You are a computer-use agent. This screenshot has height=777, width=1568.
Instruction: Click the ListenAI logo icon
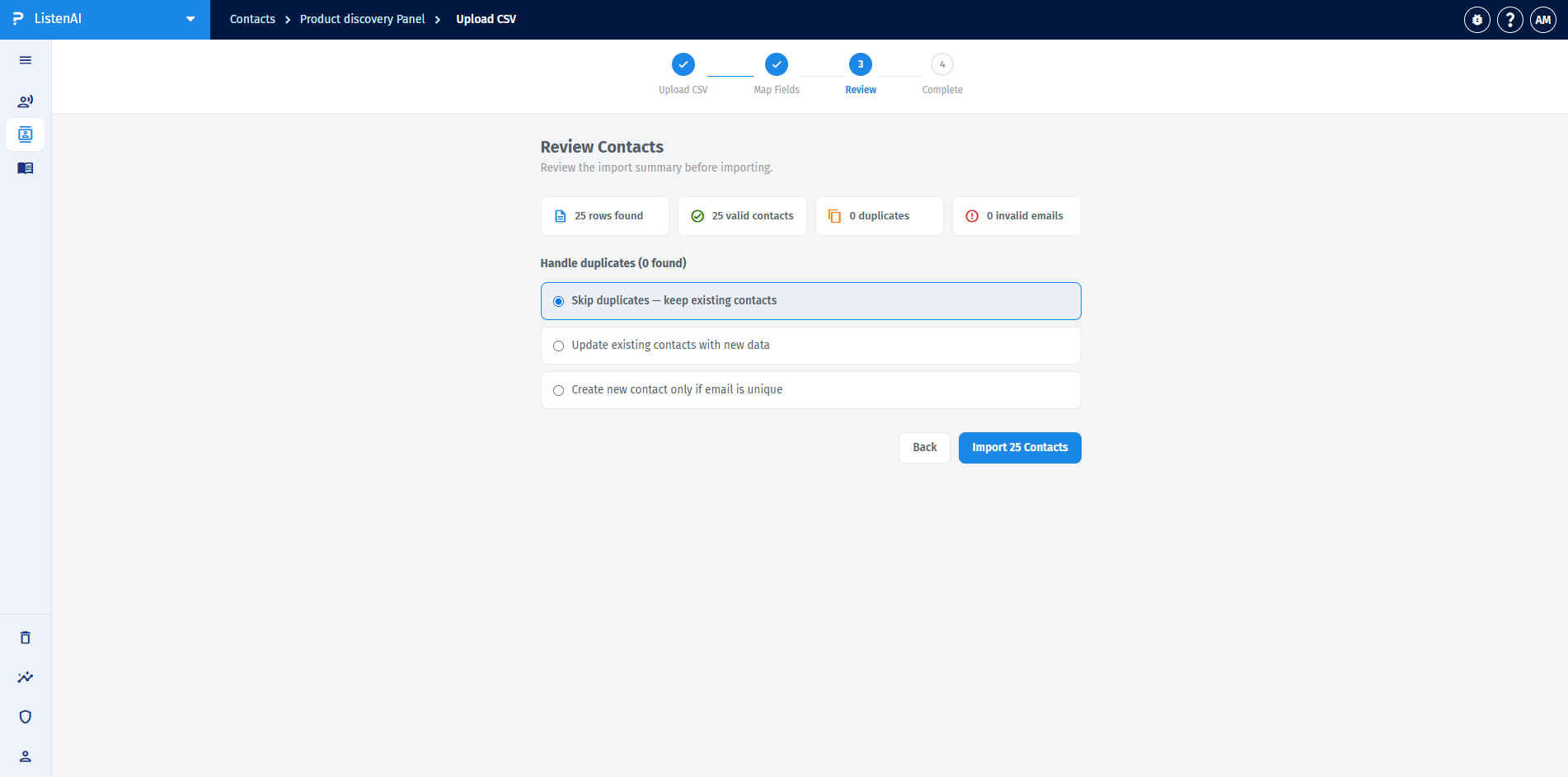coord(18,19)
